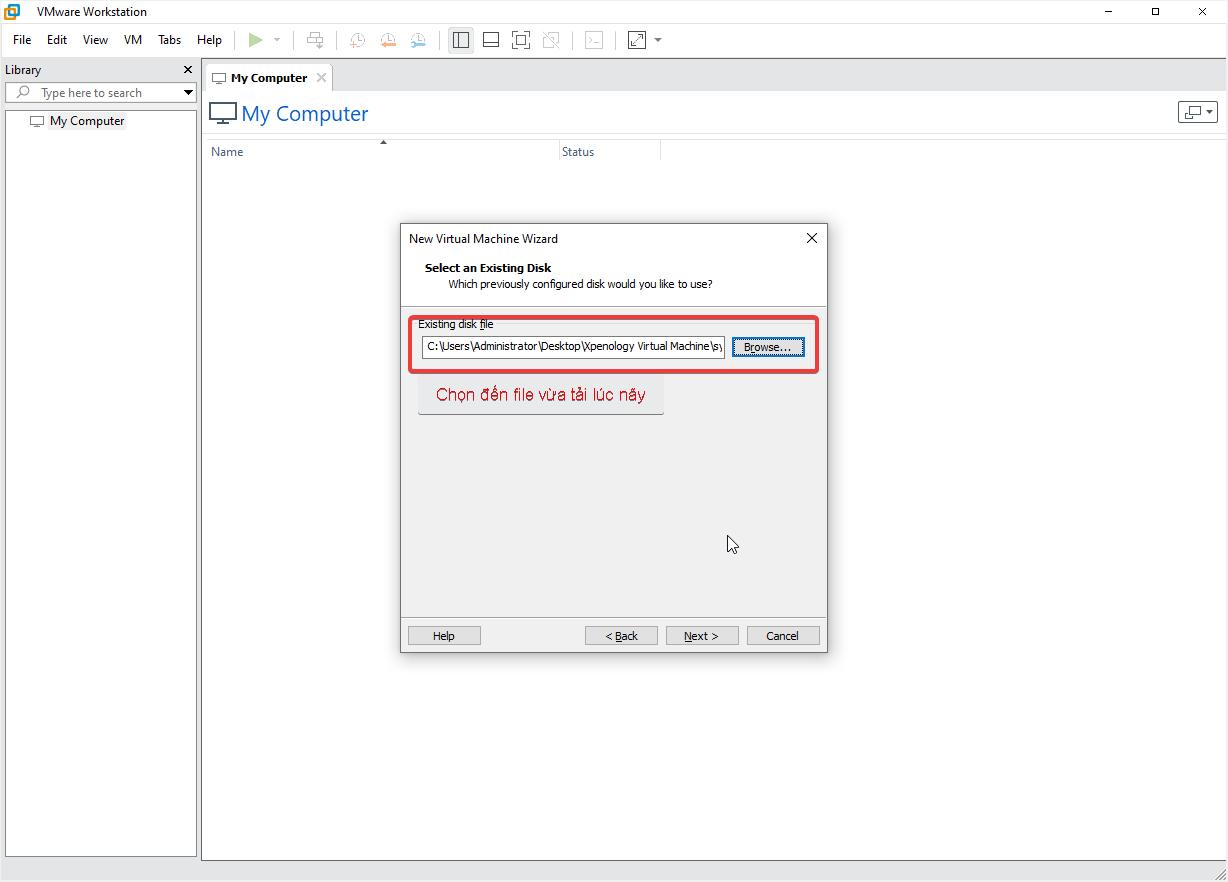Screen dimensions: 1228x882
Task: Select My Computer in the Library tree
Action: [x=87, y=121]
